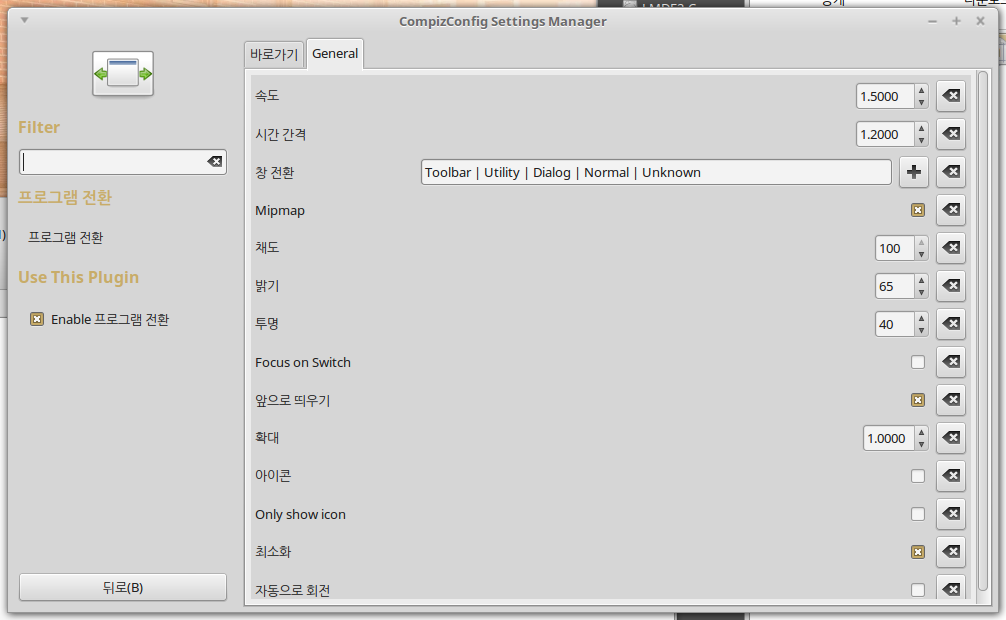This screenshot has width=1006, height=620.
Task: Click the Focus on Switch label
Action: [x=303, y=362]
